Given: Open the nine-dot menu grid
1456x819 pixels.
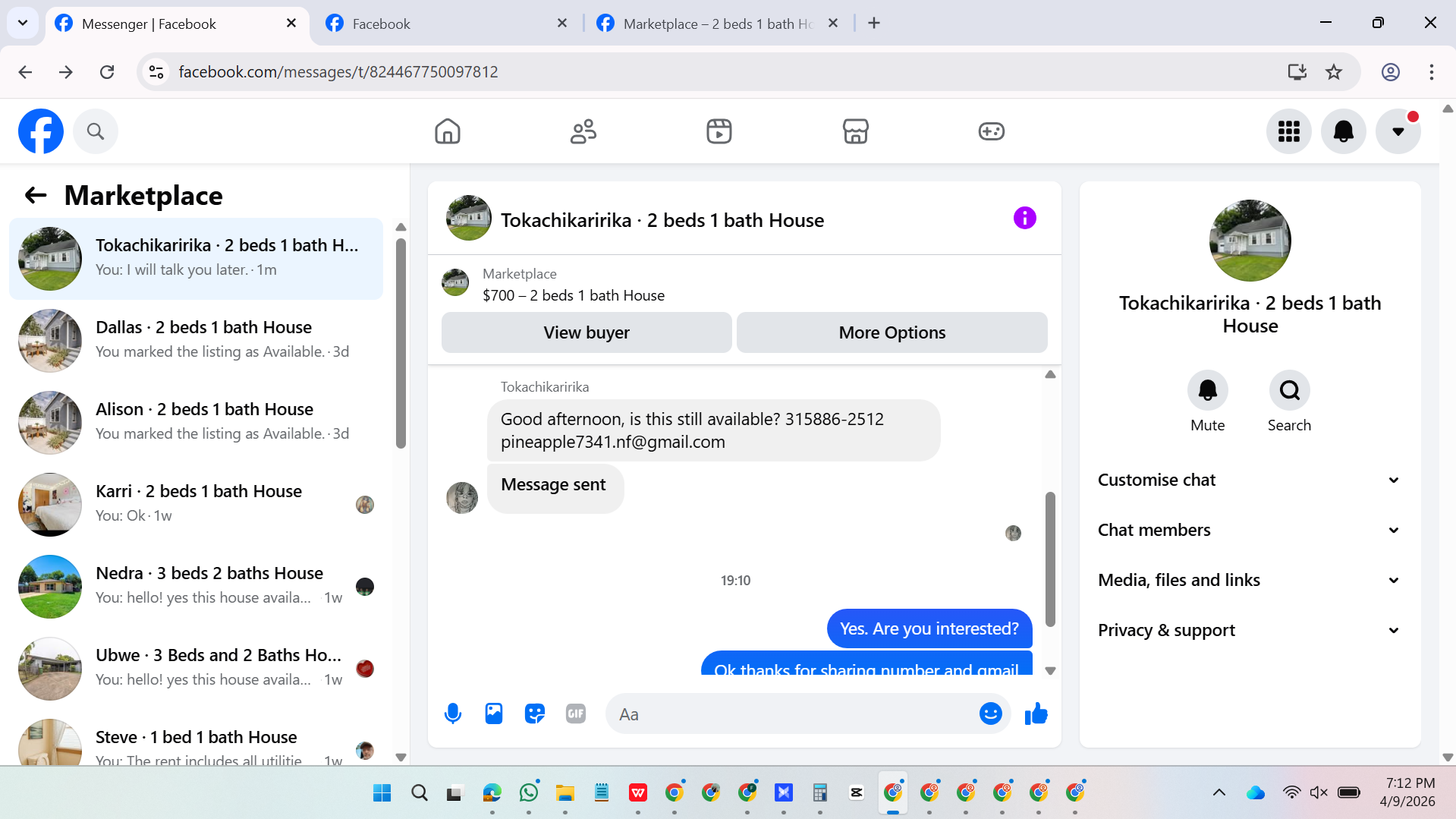Looking at the screenshot, I should coord(1288,131).
